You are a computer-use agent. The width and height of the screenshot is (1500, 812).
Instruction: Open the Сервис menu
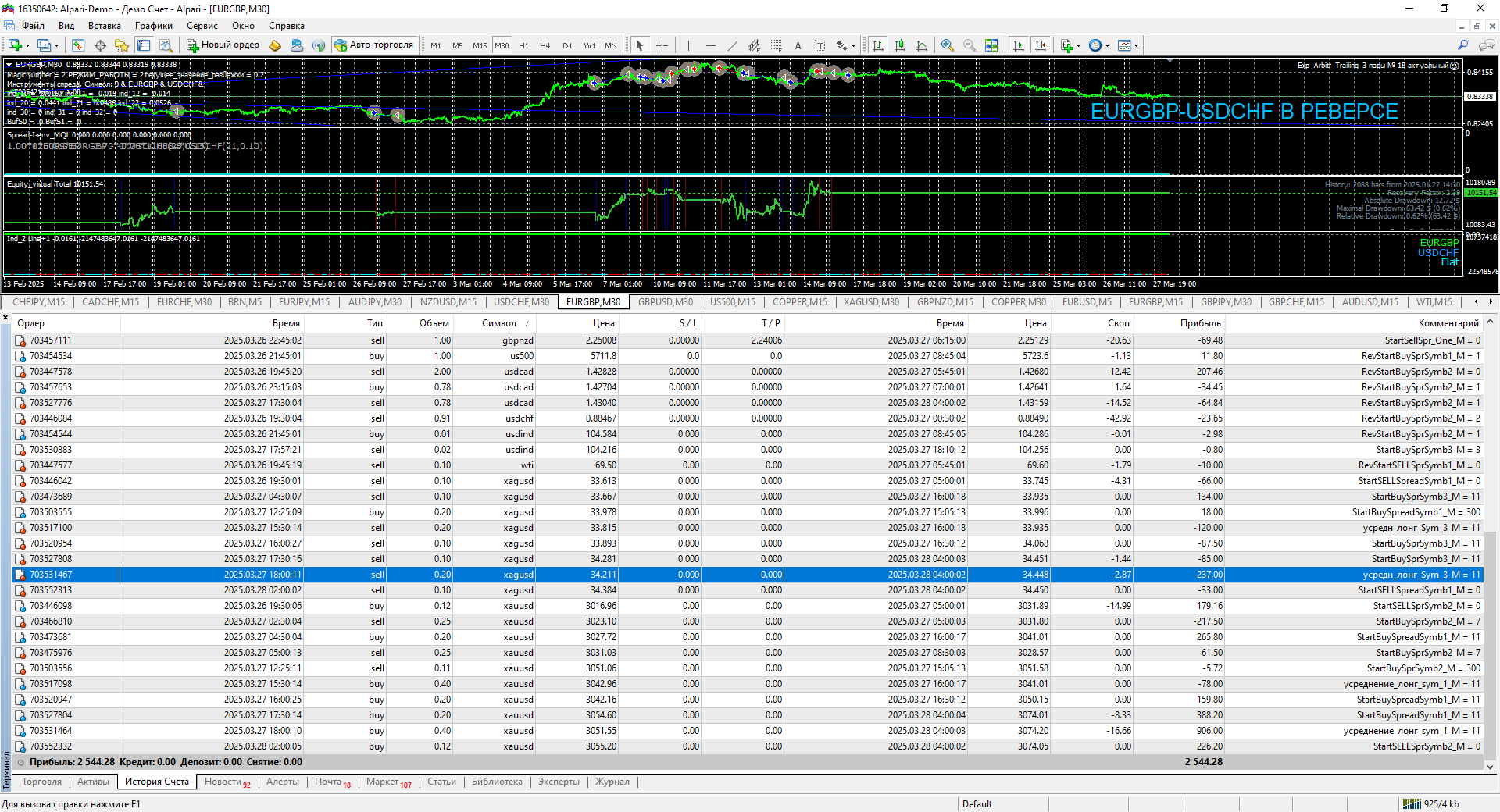click(x=202, y=26)
